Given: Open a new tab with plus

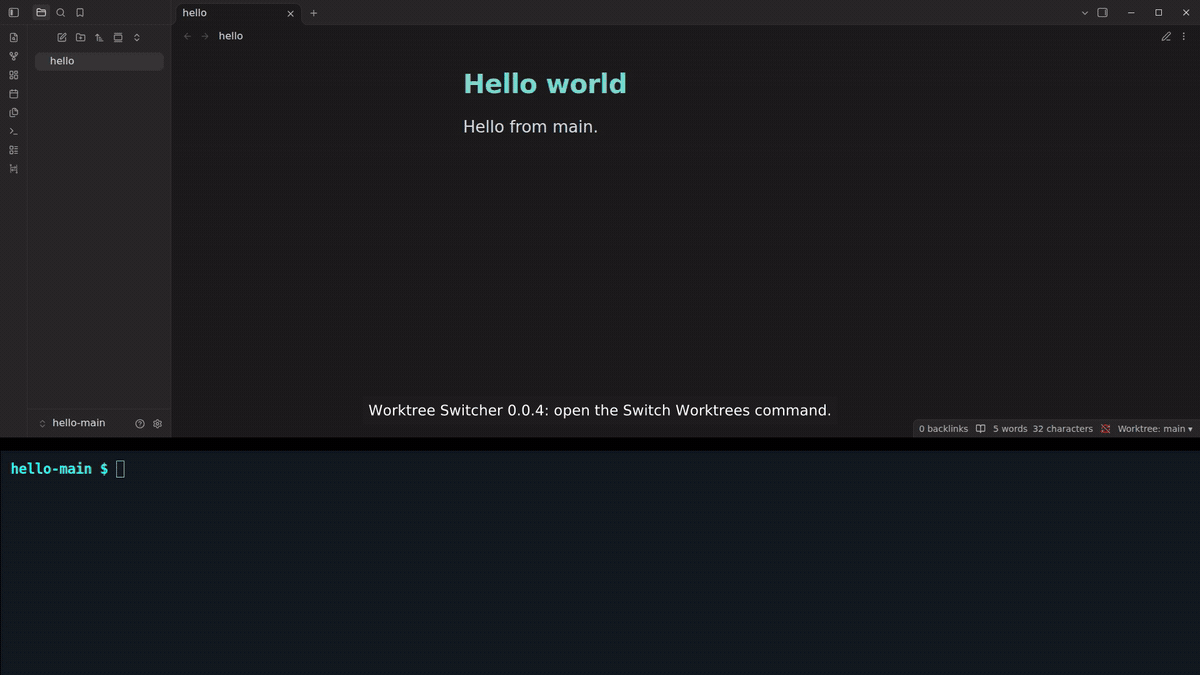Looking at the screenshot, I should [313, 13].
